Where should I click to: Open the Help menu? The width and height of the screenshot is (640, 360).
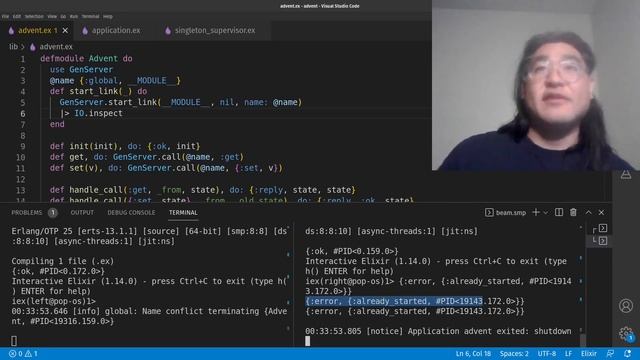(x=108, y=17)
